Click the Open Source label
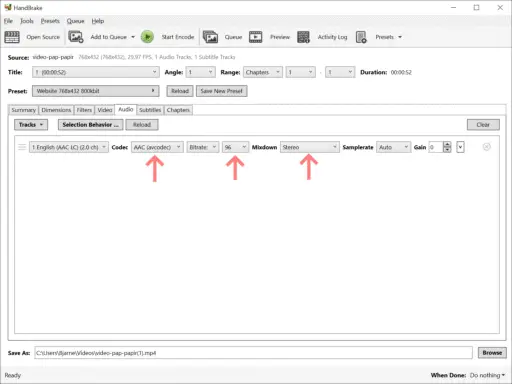The height and width of the screenshot is (384, 512). 43,37
